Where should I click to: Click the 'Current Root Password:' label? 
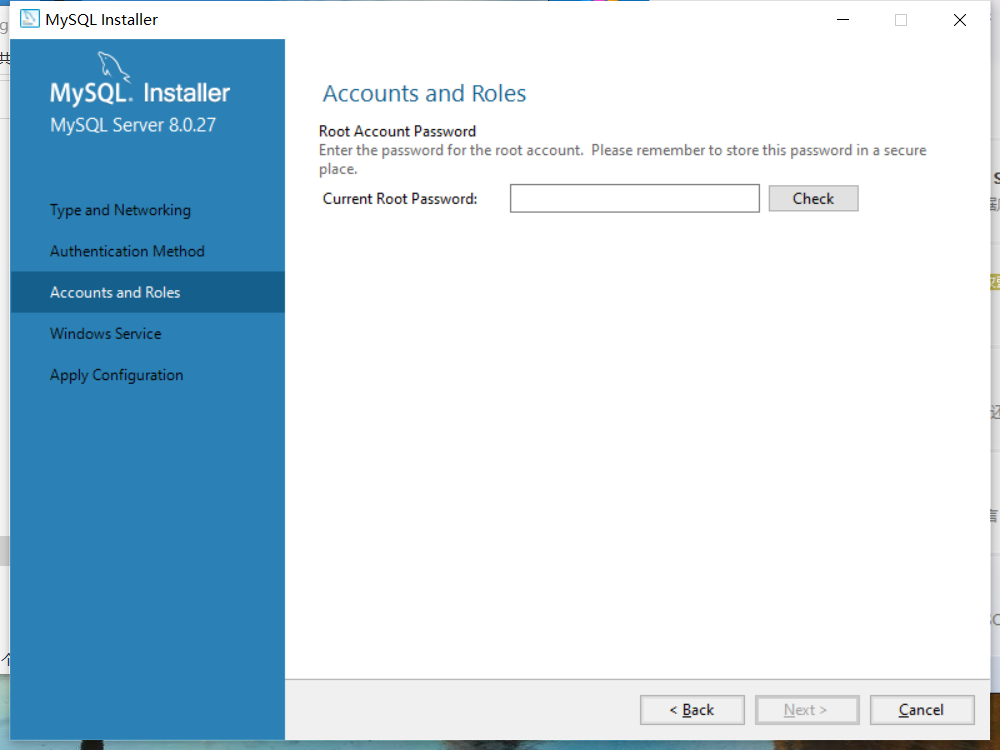(x=400, y=199)
